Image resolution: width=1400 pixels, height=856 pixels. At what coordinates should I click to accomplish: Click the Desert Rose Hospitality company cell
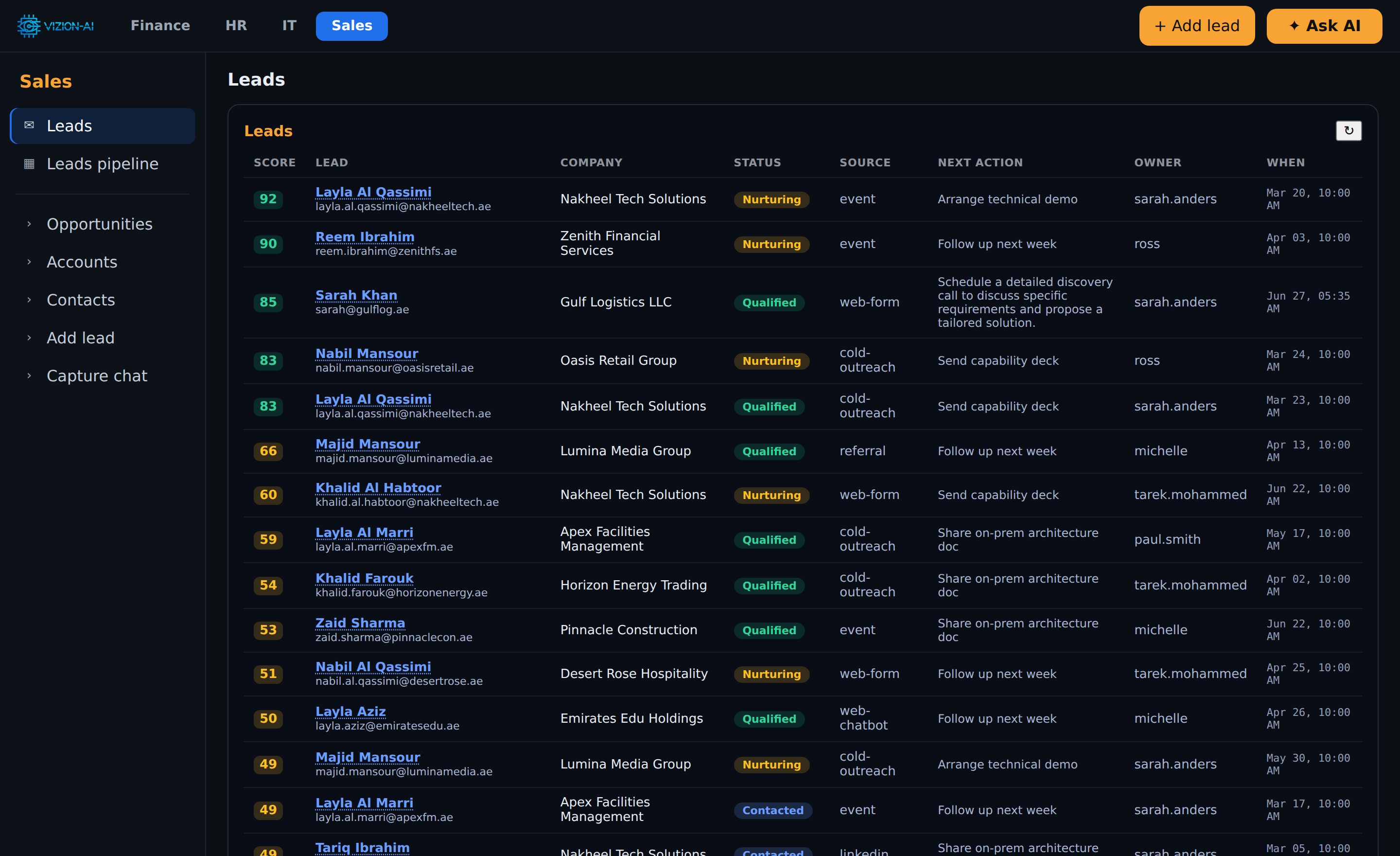click(634, 674)
